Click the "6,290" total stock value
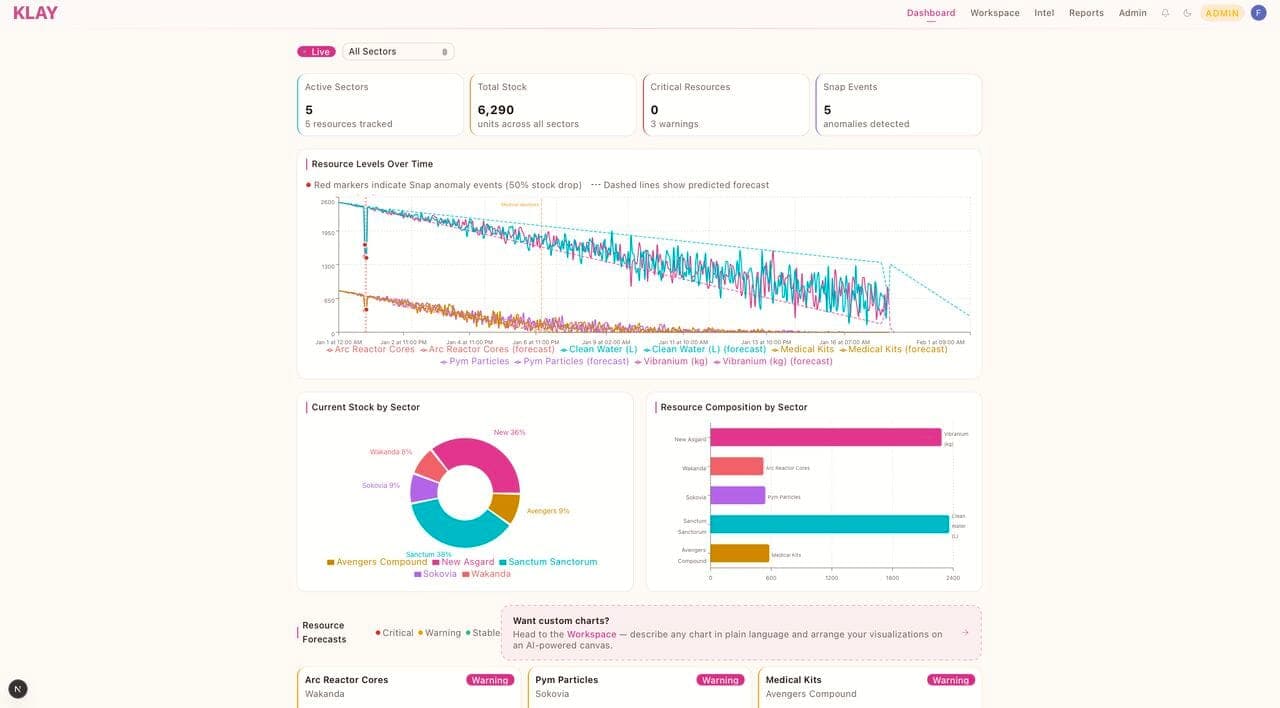 click(496, 110)
